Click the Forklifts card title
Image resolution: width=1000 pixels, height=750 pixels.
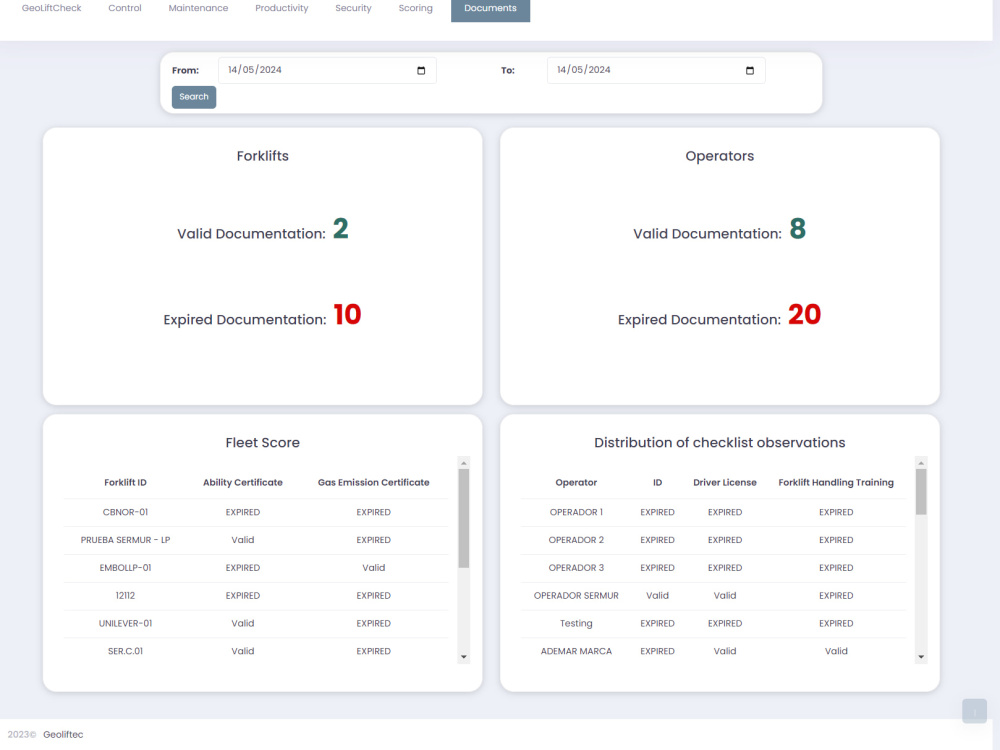point(263,156)
